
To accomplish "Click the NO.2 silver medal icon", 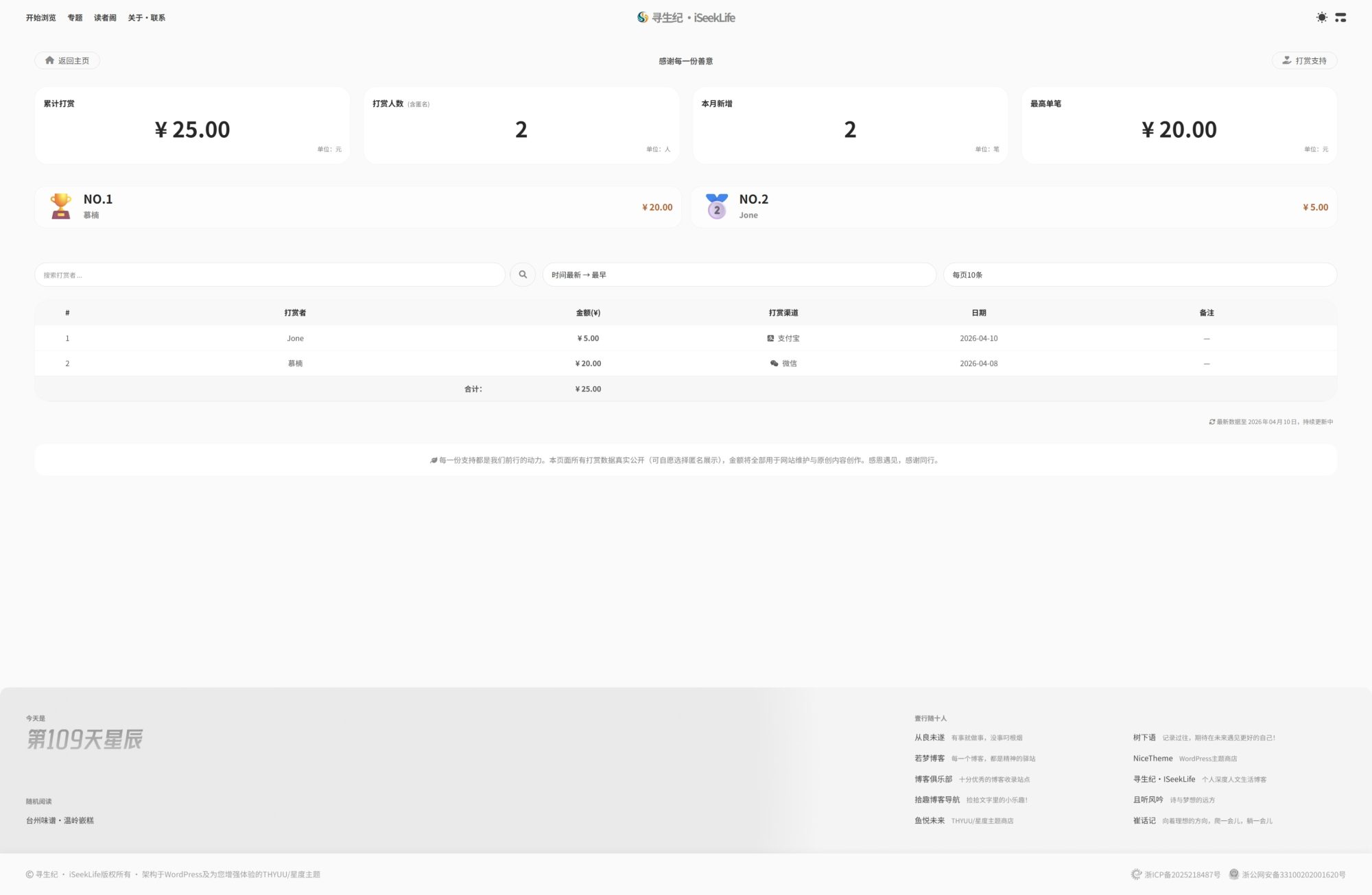I will tap(717, 206).
